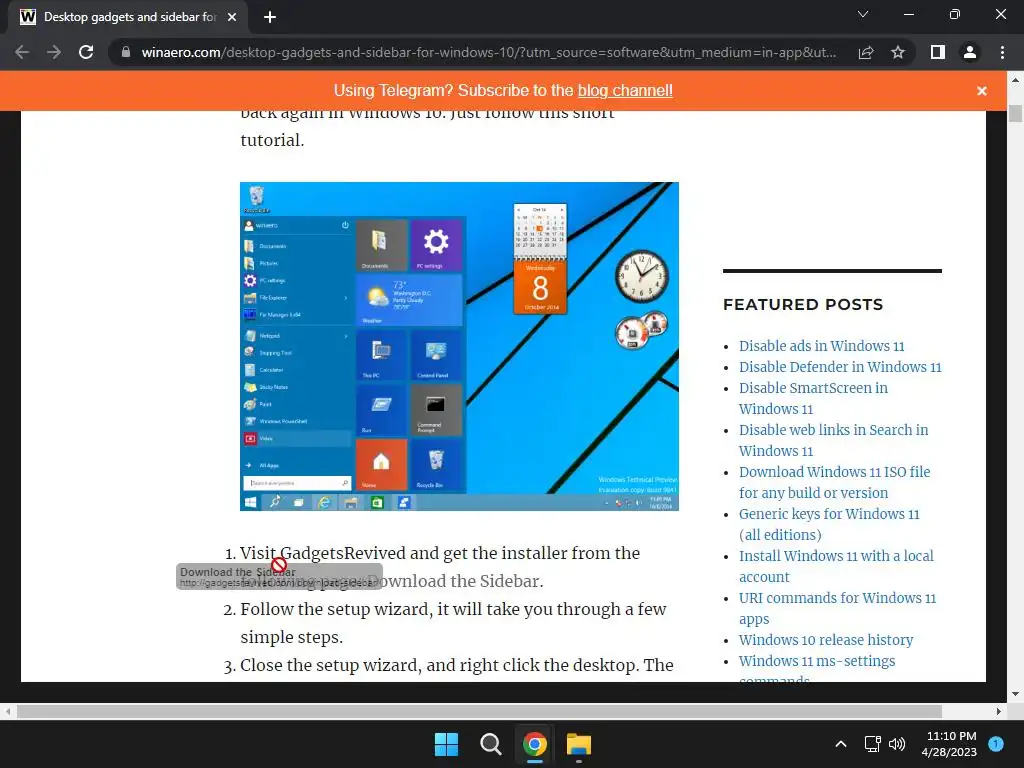Image resolution: width=1024 pixels, height=768 pixels.
Task: Open Disable web links in Search post
Action: coord(833,440)
